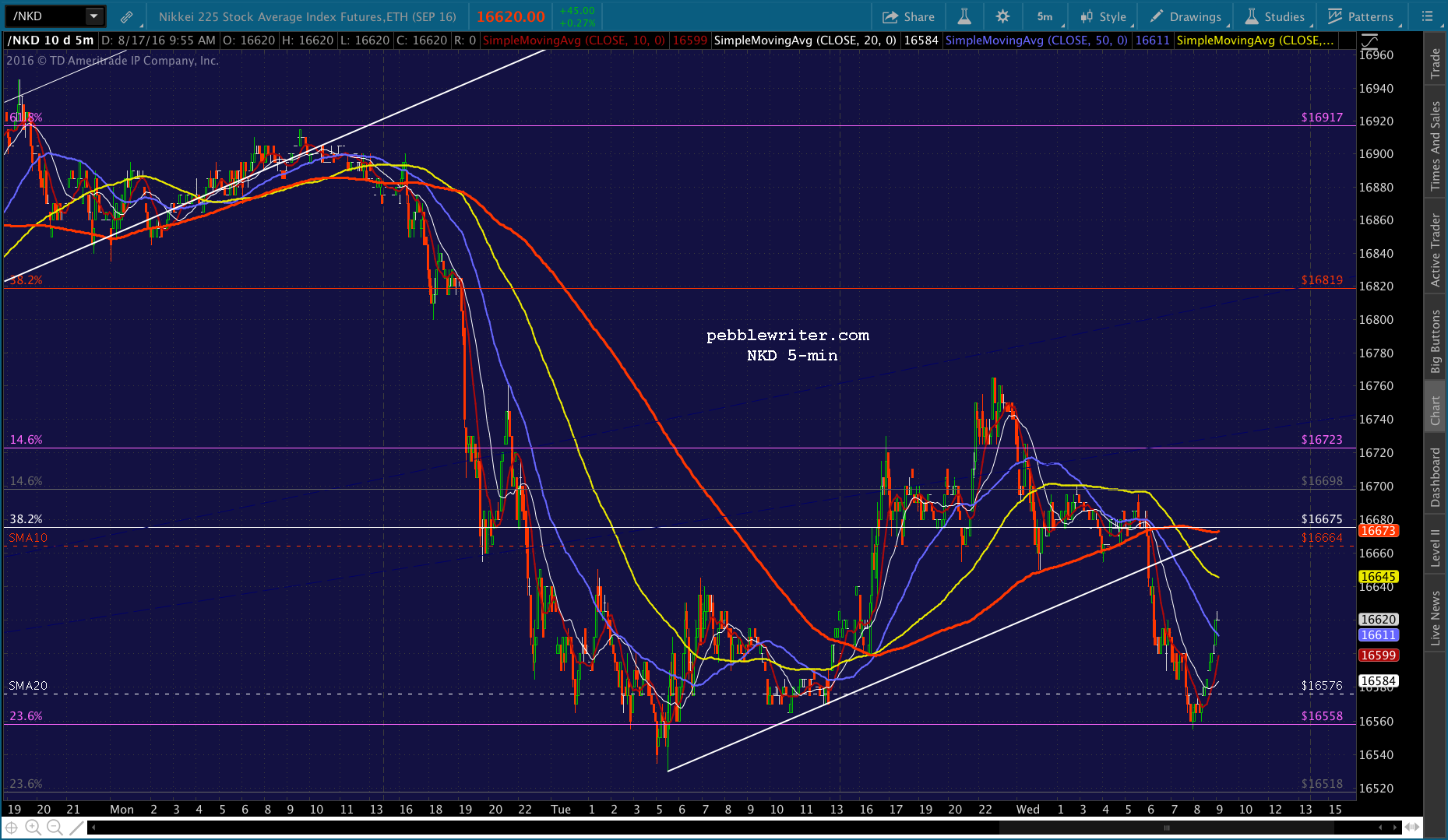The width and height of the screenshot is (1448, 840).
Task: Click the zoom in magnifier icon
Action: tap(33, 828)
